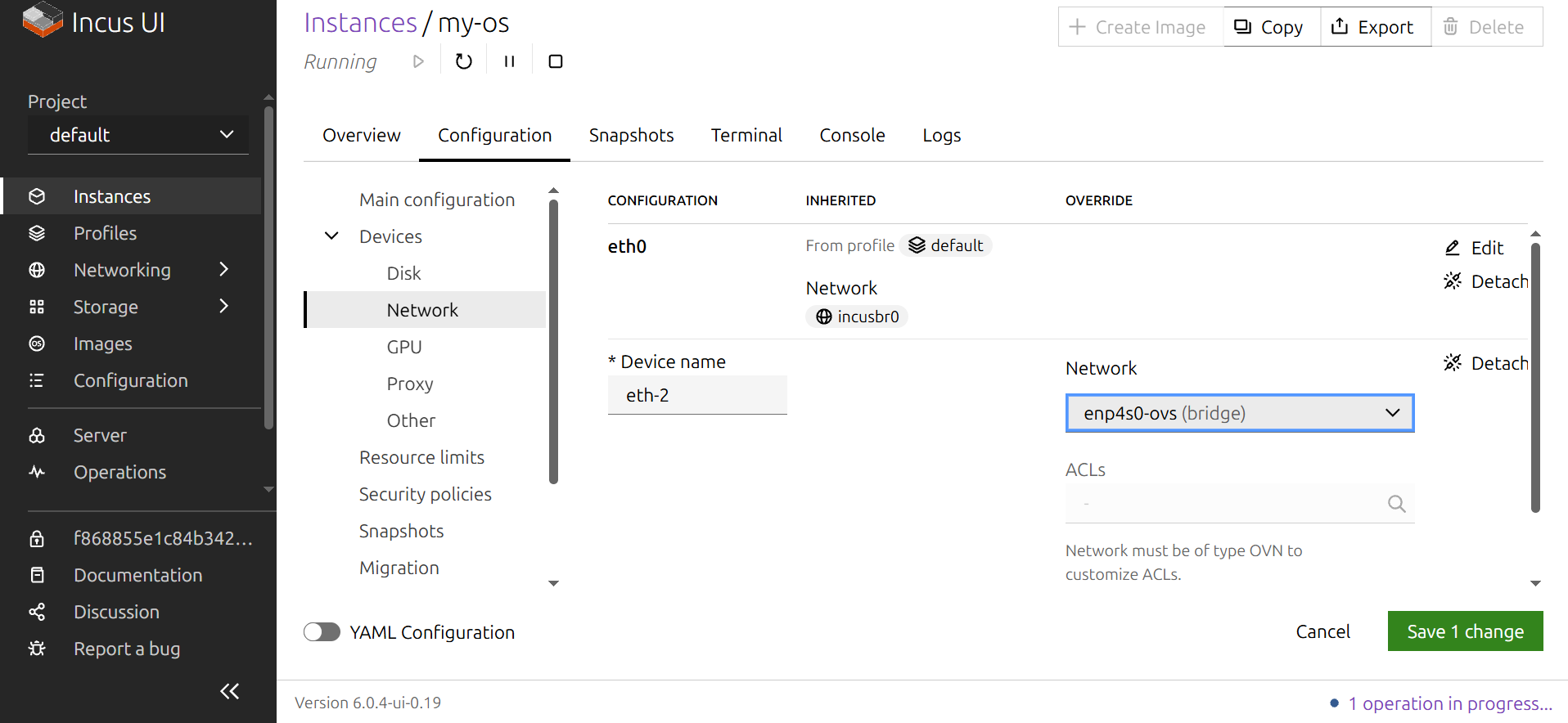Viewport: 1568px width, 723px height.
Task: Select GPU in the Devices list
Action: [x=404, y=347]
